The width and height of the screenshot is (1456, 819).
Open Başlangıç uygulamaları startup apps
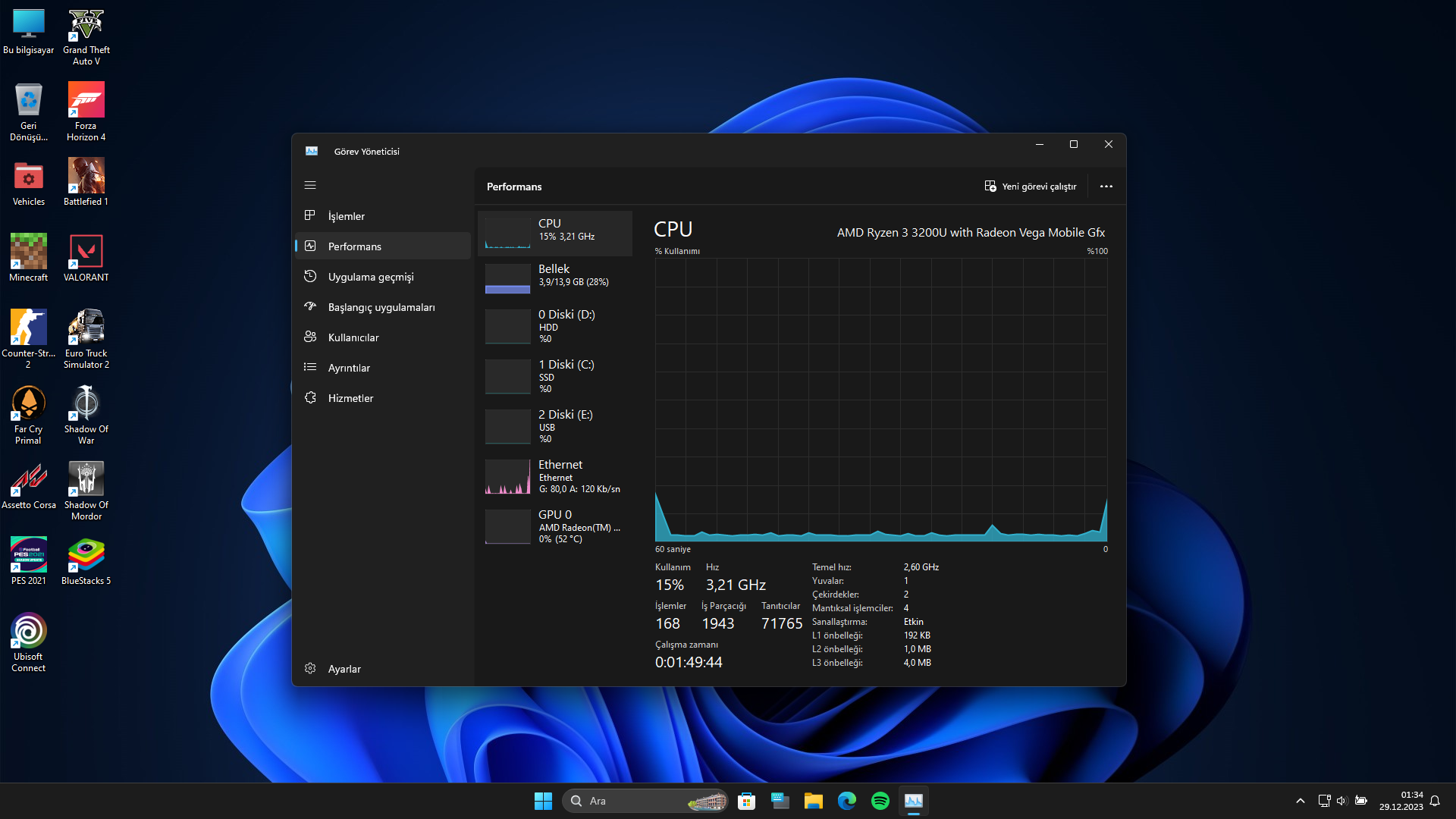coord(381,307)
